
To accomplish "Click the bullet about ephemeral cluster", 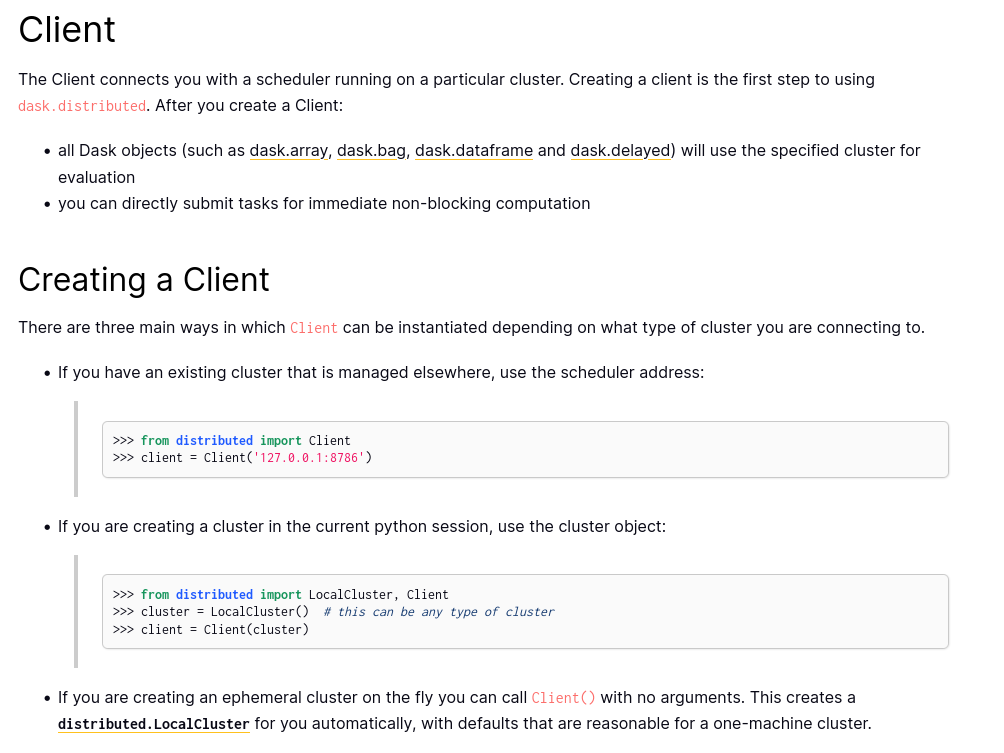I will point(465,711).
